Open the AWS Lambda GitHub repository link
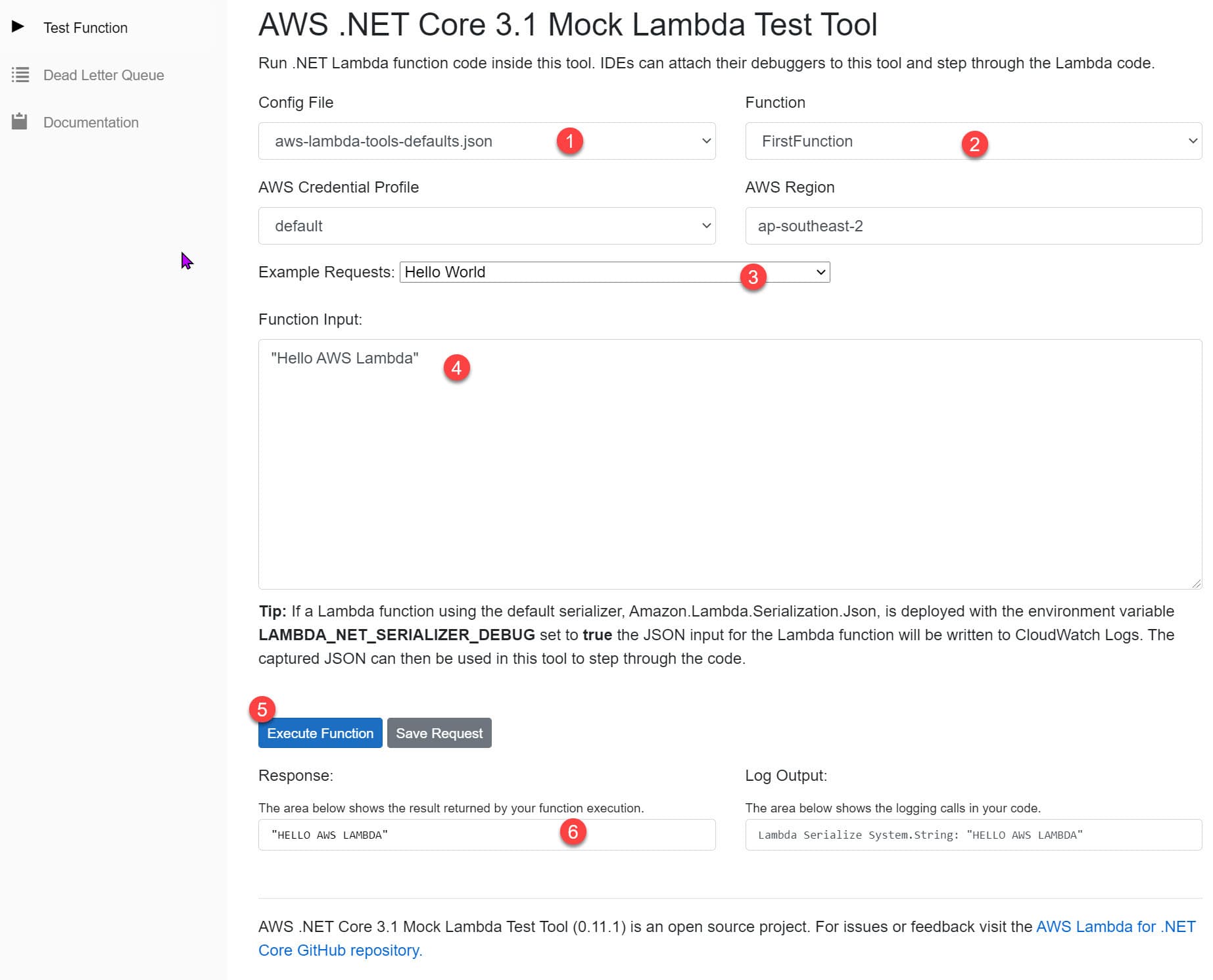The width and height of the screenshot is (1213, 980). (x=1115, y=927)
